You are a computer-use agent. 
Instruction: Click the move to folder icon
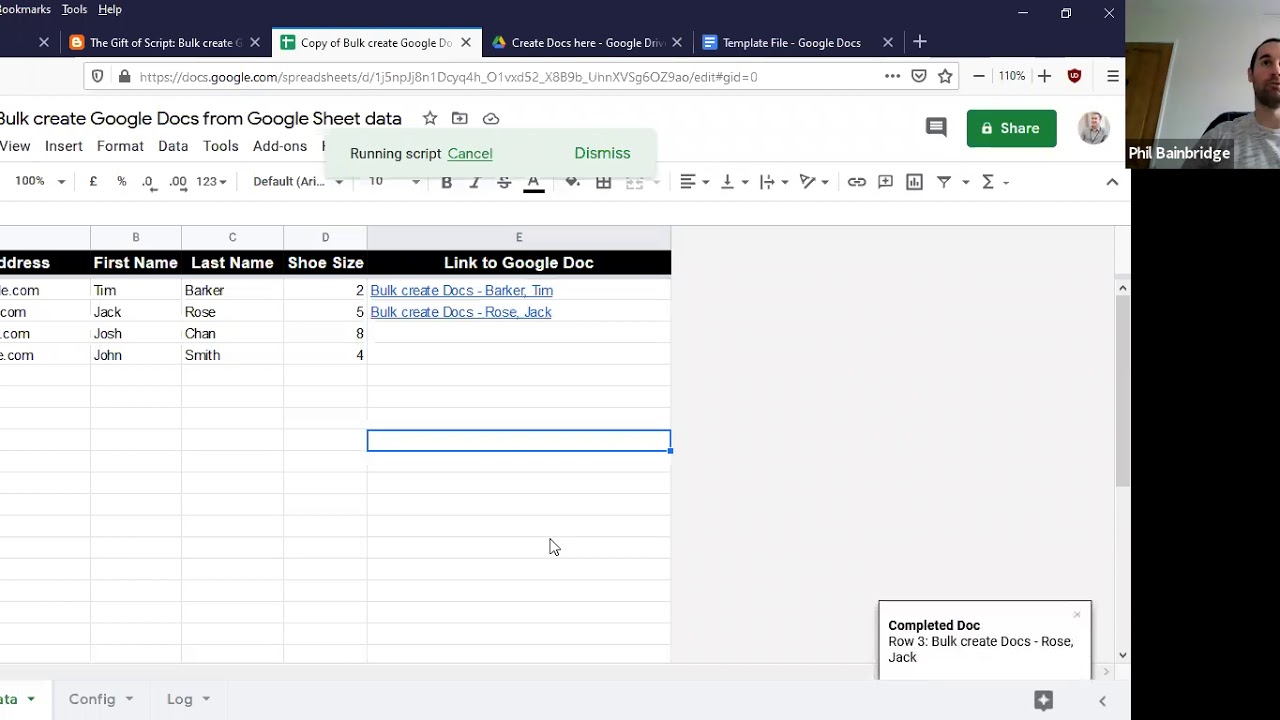click(x=460, y=118)
